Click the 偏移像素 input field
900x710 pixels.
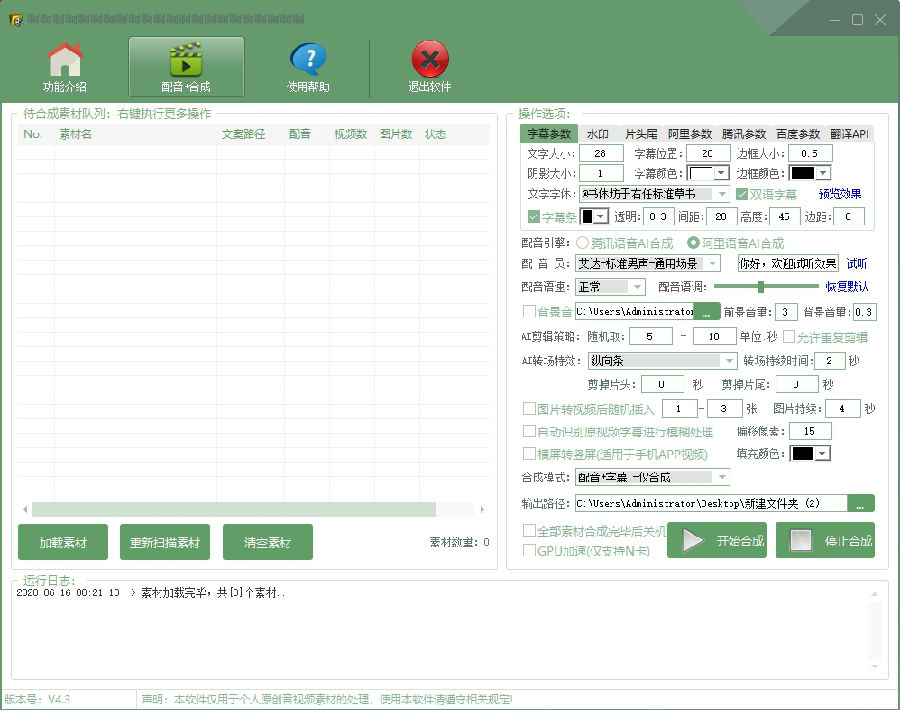coord(810,431)
